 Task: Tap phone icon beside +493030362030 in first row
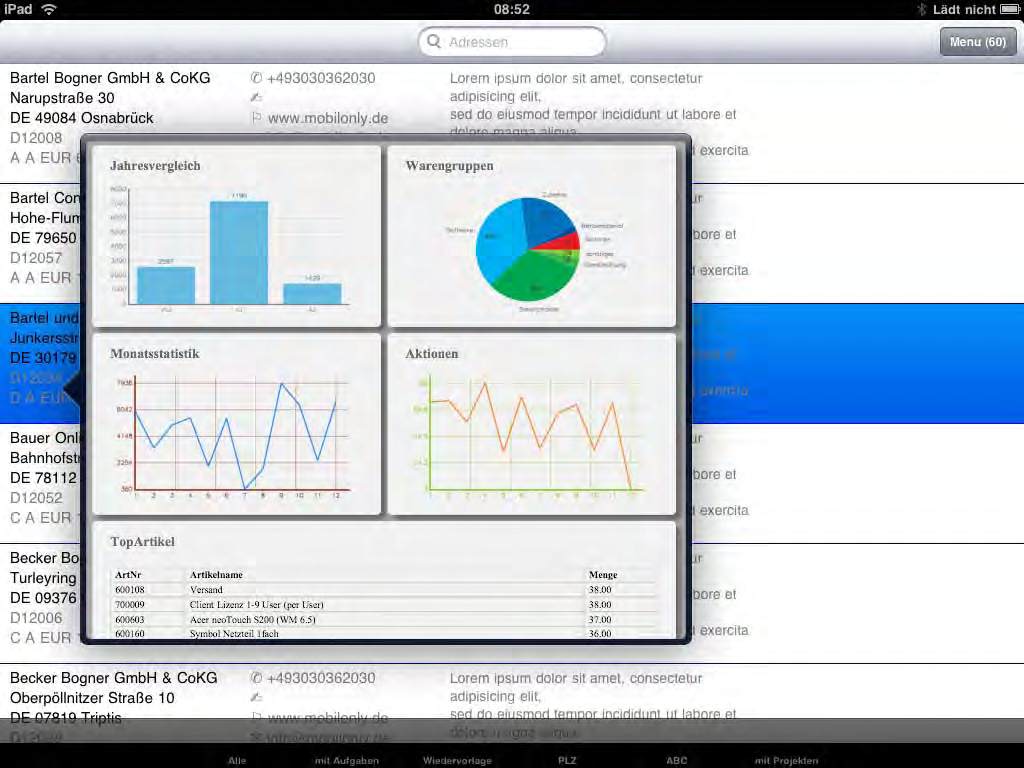coord(256,78)
